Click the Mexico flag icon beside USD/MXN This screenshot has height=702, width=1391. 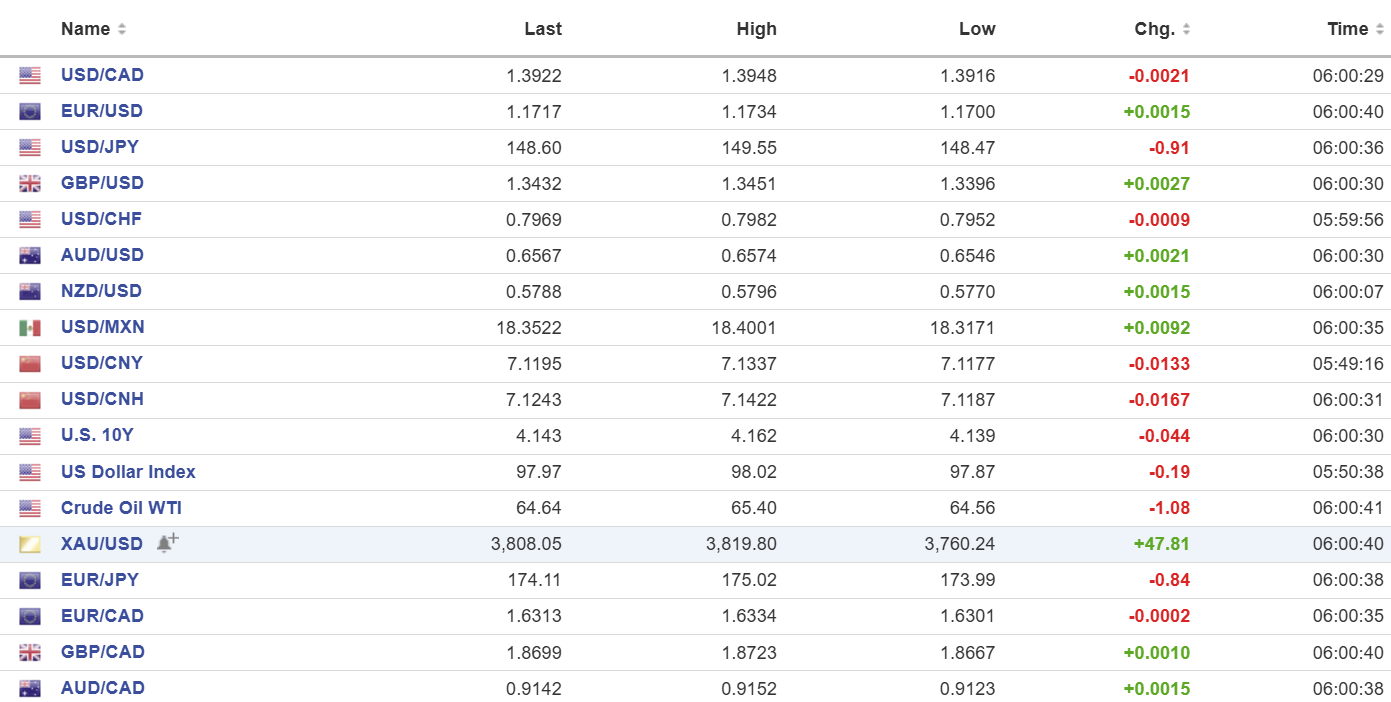click(x=30, y=328)
